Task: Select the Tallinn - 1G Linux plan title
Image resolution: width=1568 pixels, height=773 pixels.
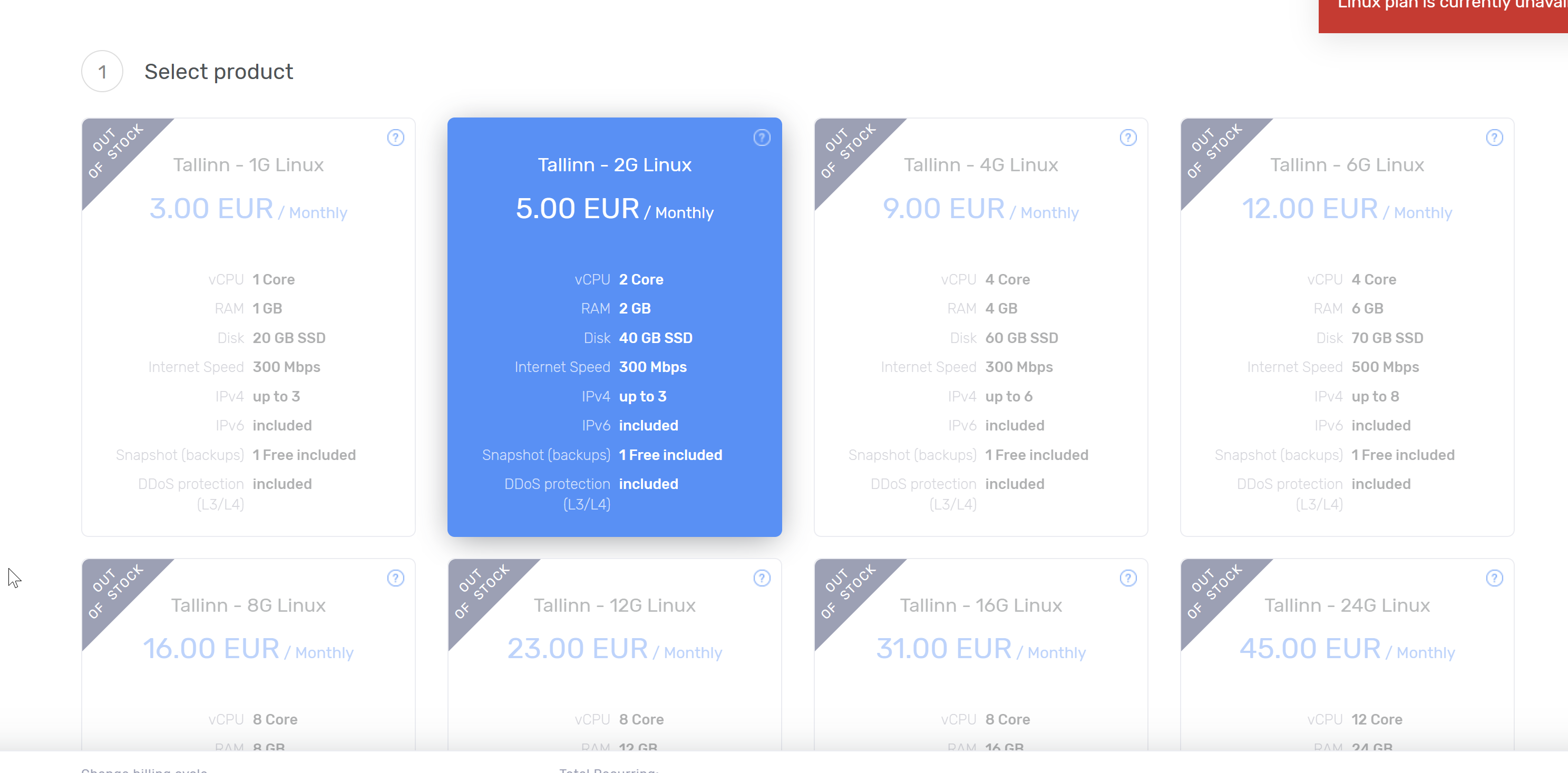Action: 248,165
